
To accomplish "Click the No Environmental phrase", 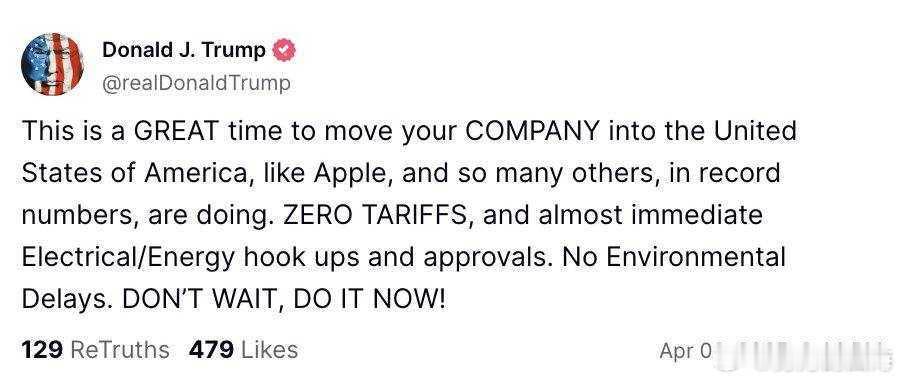I will point(674,257).
